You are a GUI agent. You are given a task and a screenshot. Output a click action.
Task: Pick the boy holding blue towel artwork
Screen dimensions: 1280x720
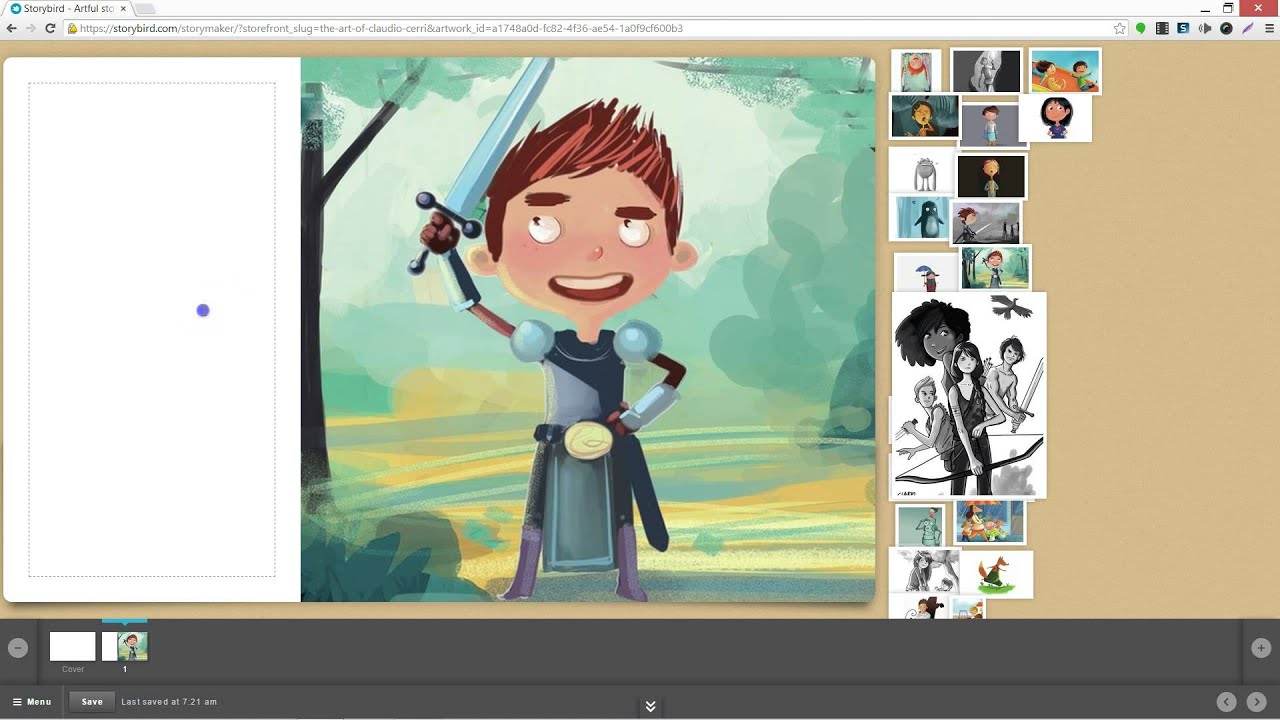(990, 125)
